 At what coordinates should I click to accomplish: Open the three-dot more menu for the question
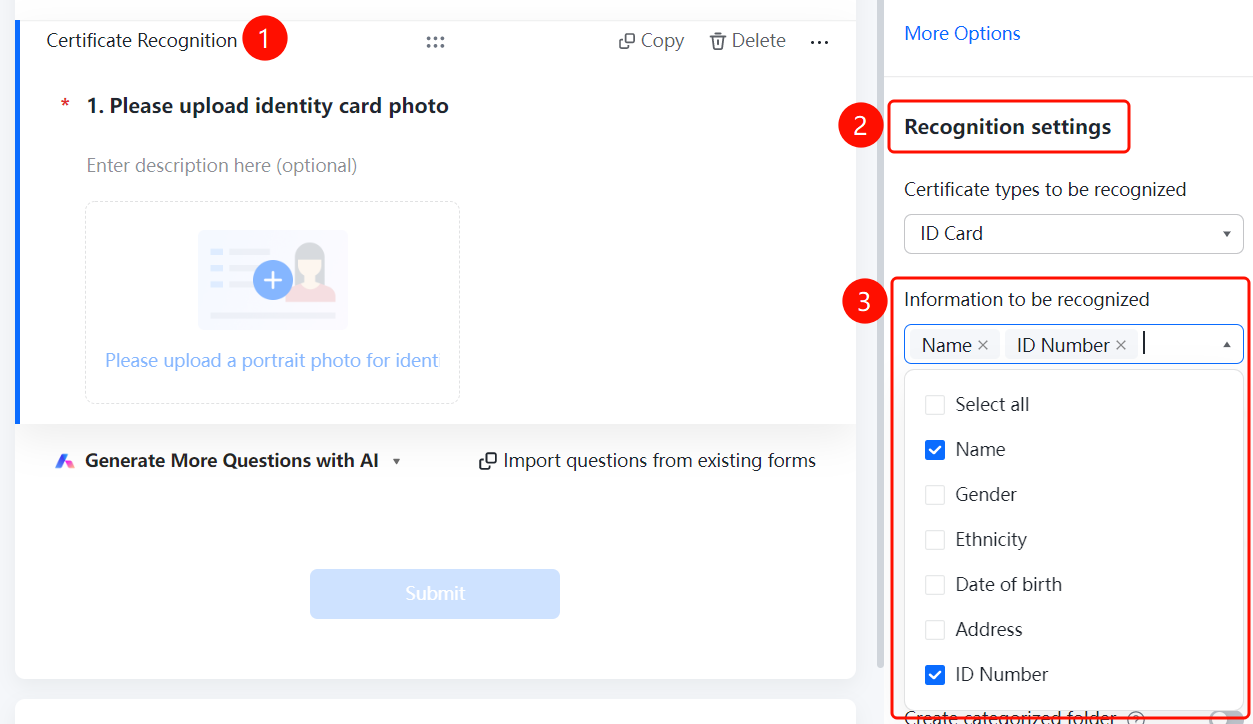click(x=819, y=42)
